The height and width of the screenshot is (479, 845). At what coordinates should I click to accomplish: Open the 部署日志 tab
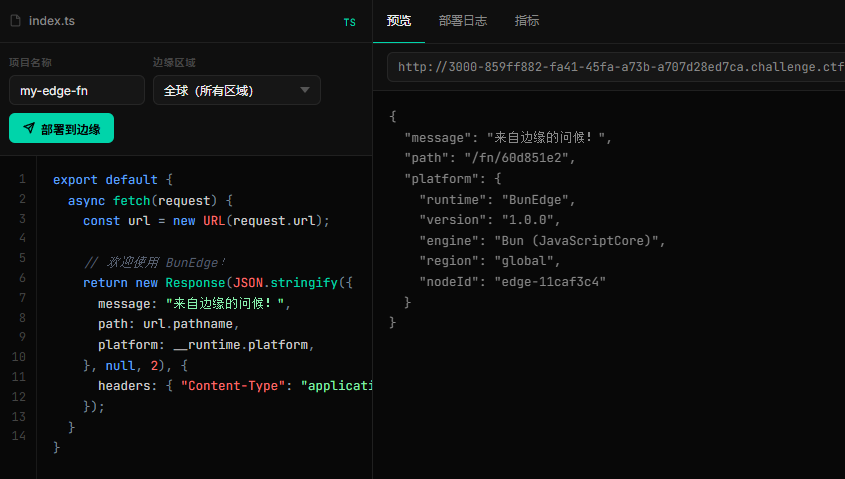click(462, 21)
